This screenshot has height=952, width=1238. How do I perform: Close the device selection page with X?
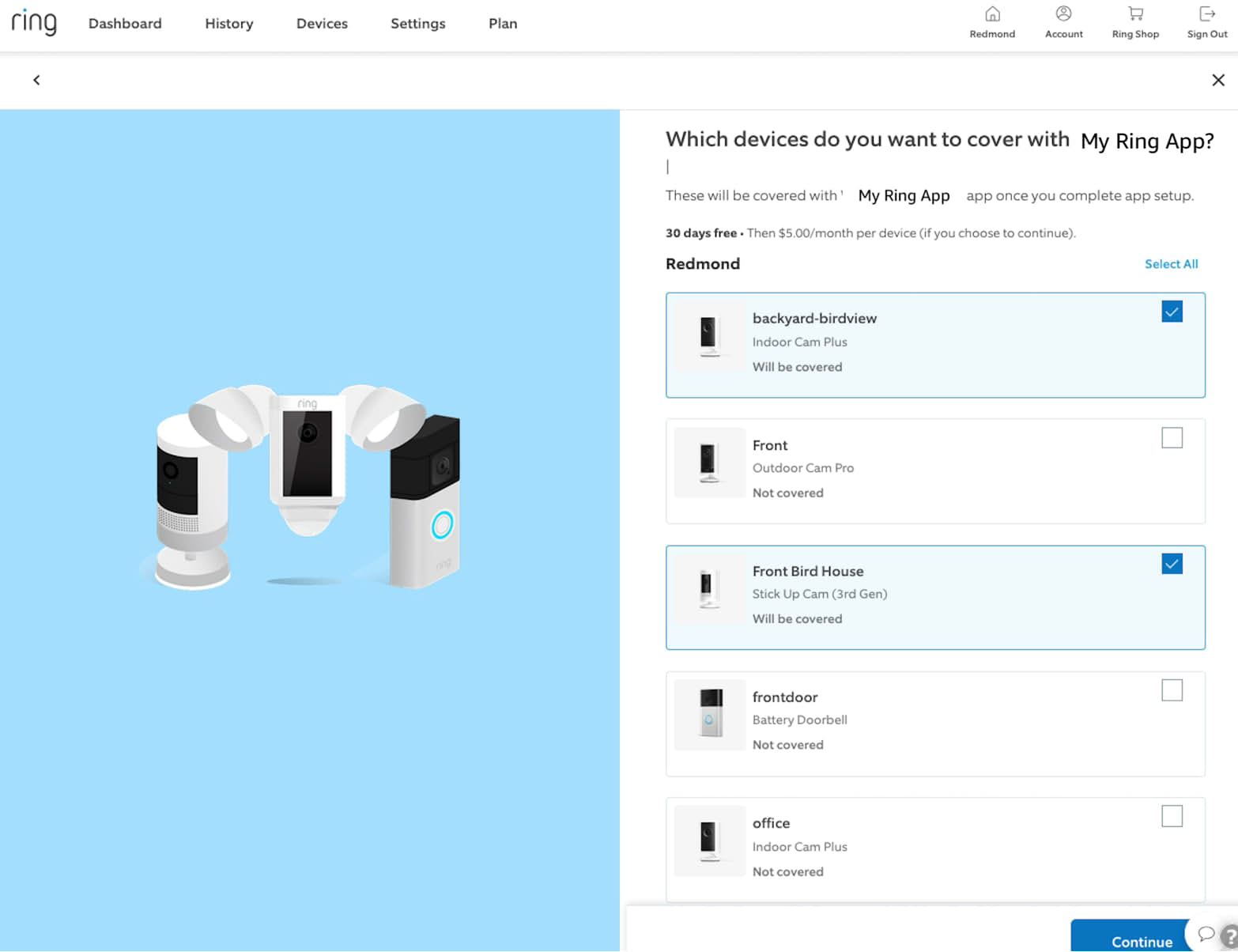tap(1218, 80)
